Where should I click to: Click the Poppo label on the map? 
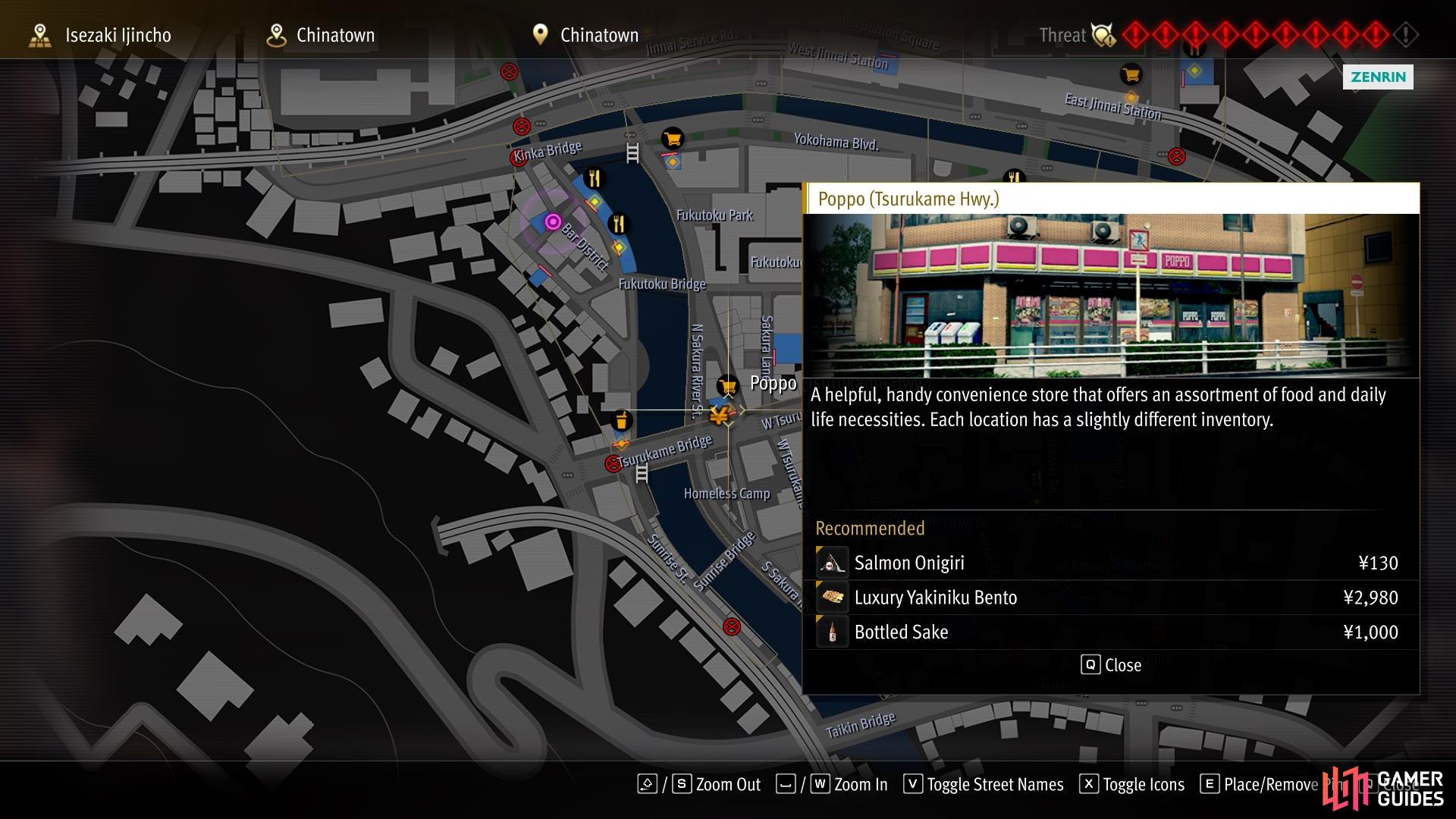tap(773, 384)
